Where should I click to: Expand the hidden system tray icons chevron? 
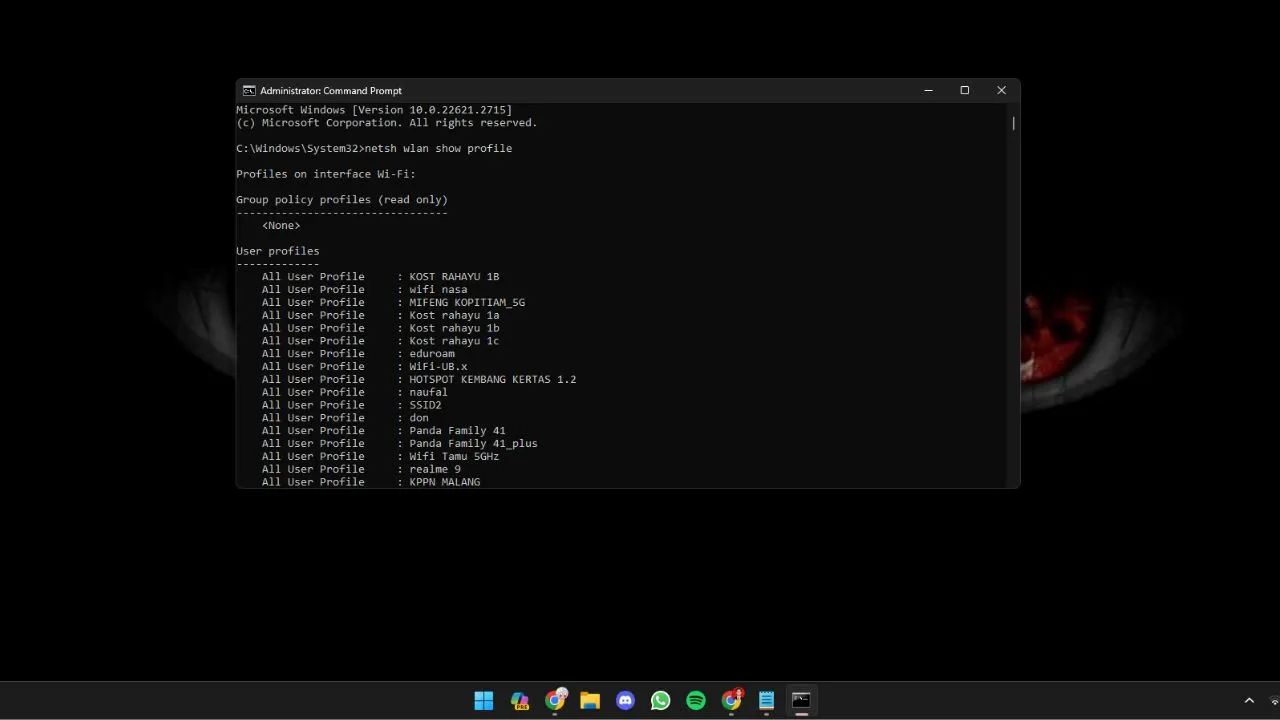tap(1249, 701)
